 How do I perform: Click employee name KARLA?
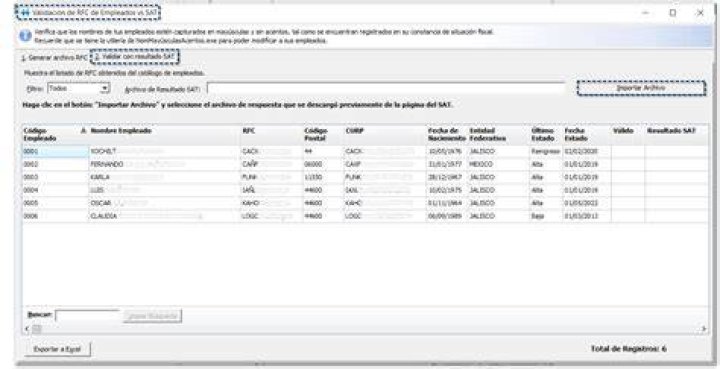[x=100, y=177]
